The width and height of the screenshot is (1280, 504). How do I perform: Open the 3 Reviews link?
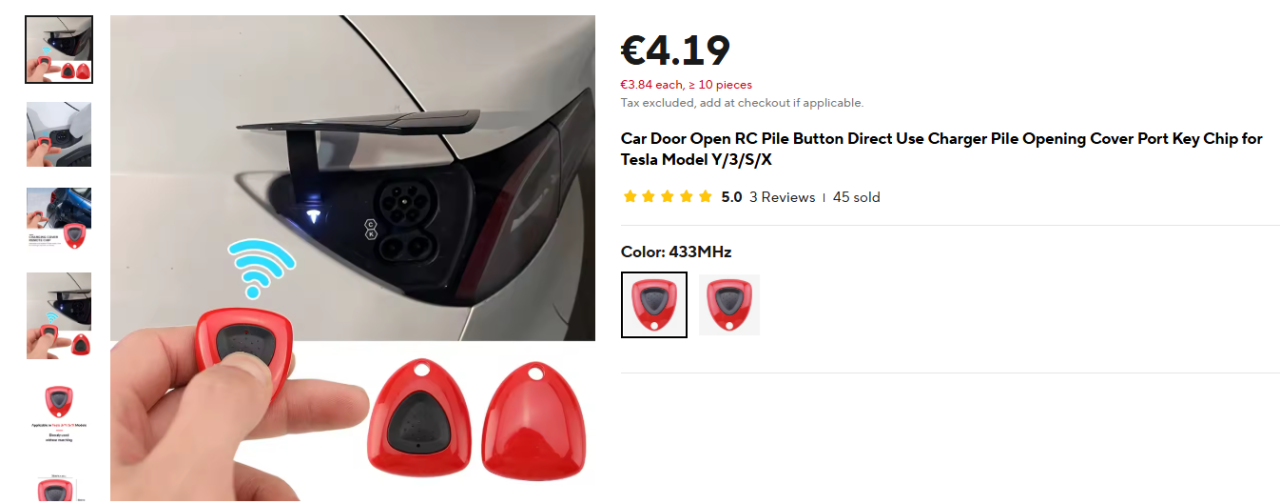pos(782,197)
